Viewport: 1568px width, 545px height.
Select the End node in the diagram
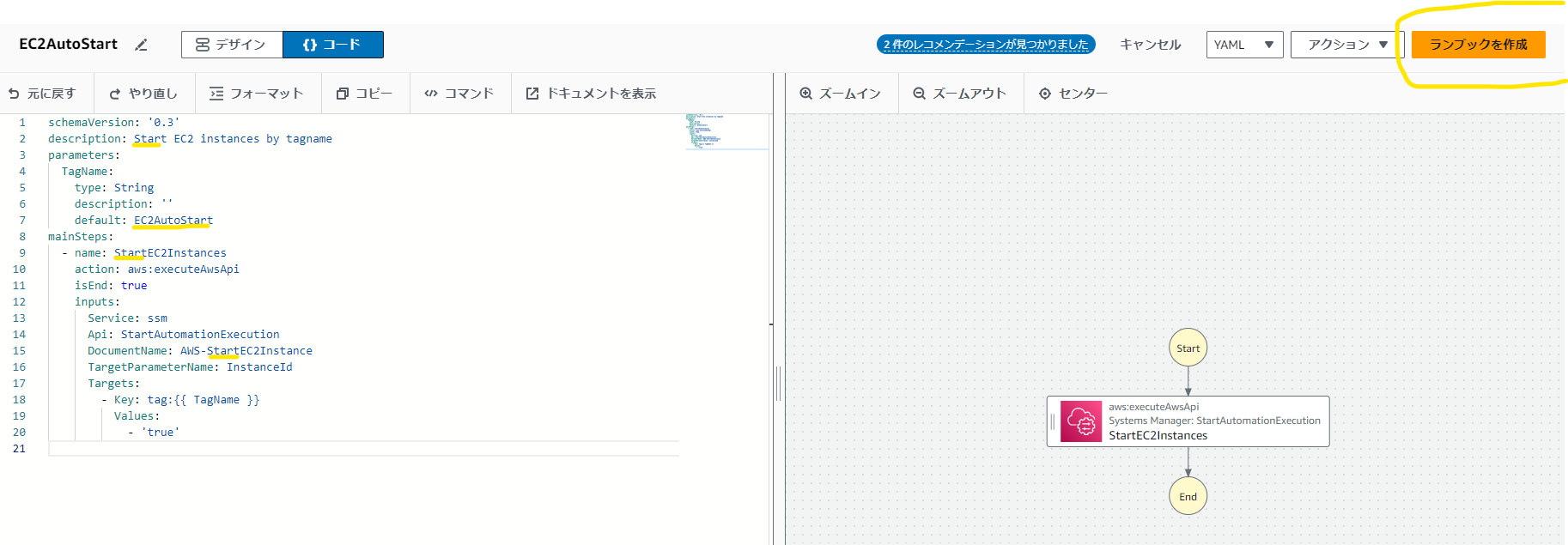click(1188, 496)
